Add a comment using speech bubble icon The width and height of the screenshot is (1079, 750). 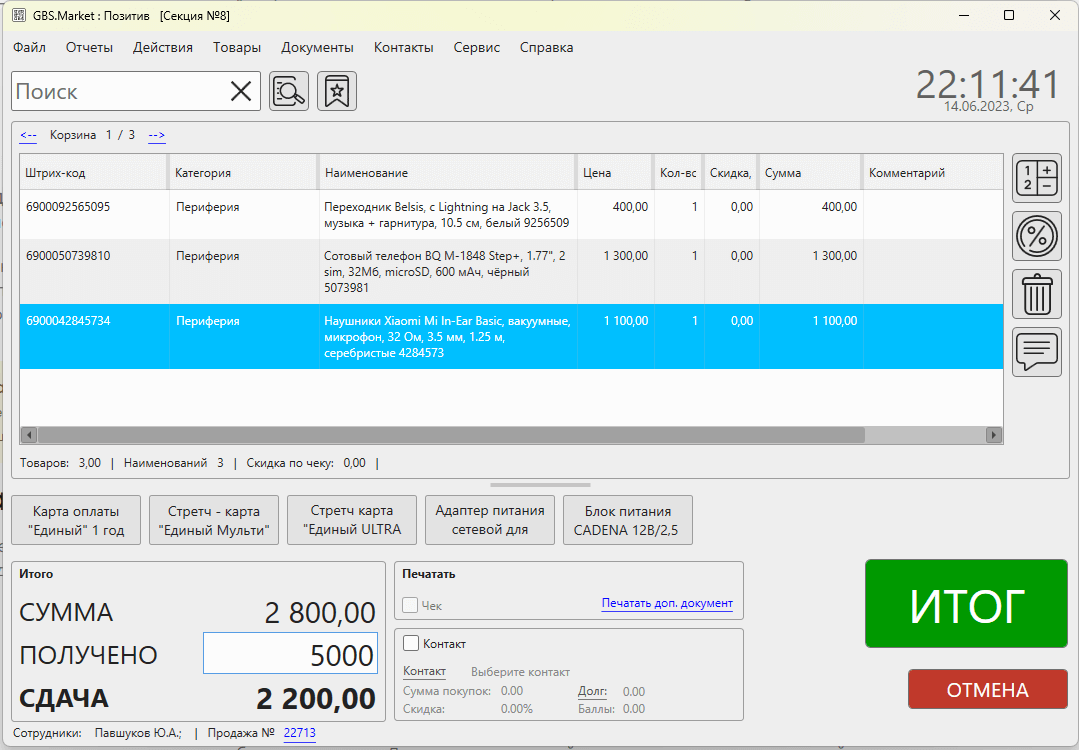[1037, 351]
